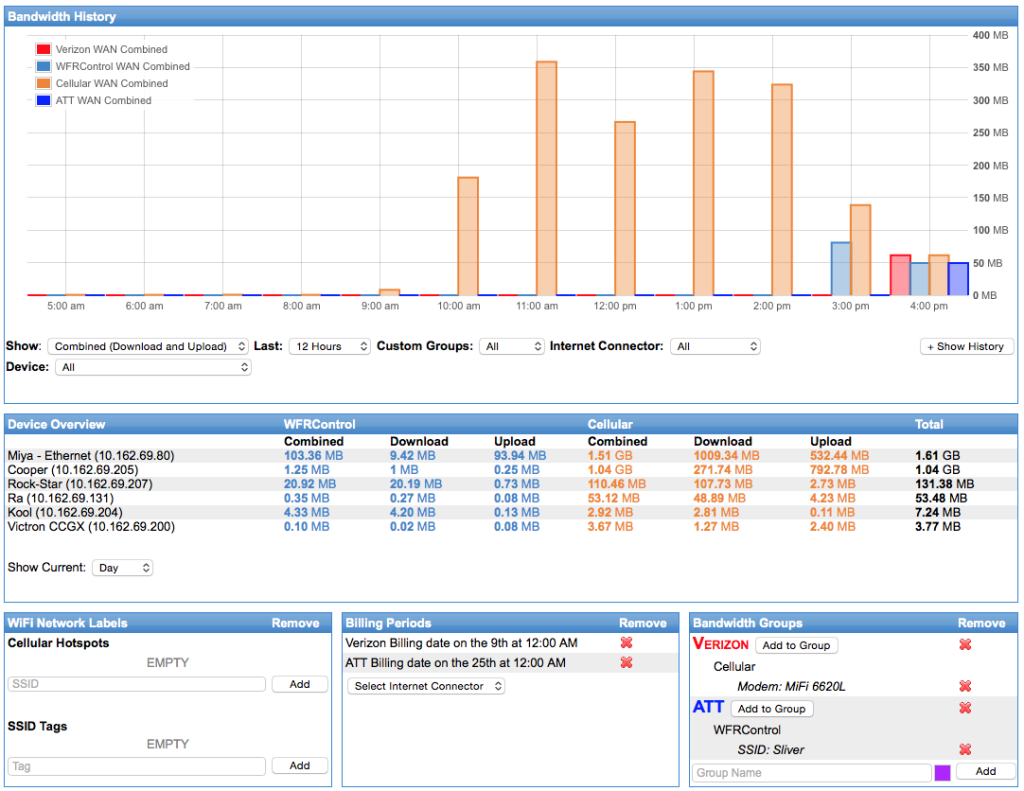
Task: Open Select Internet Connector dropdown
Action: 426,686
